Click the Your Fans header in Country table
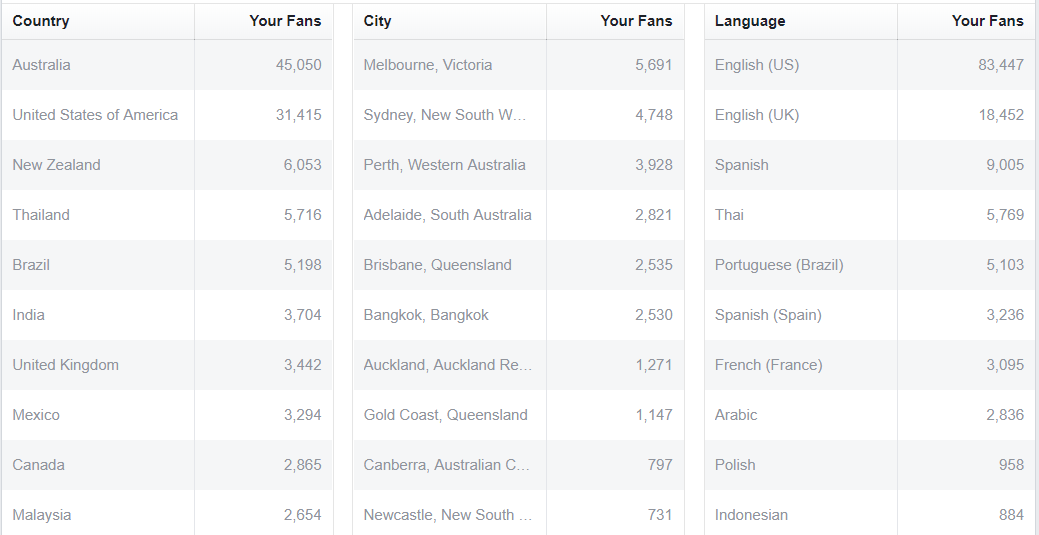 click(285, 21)
